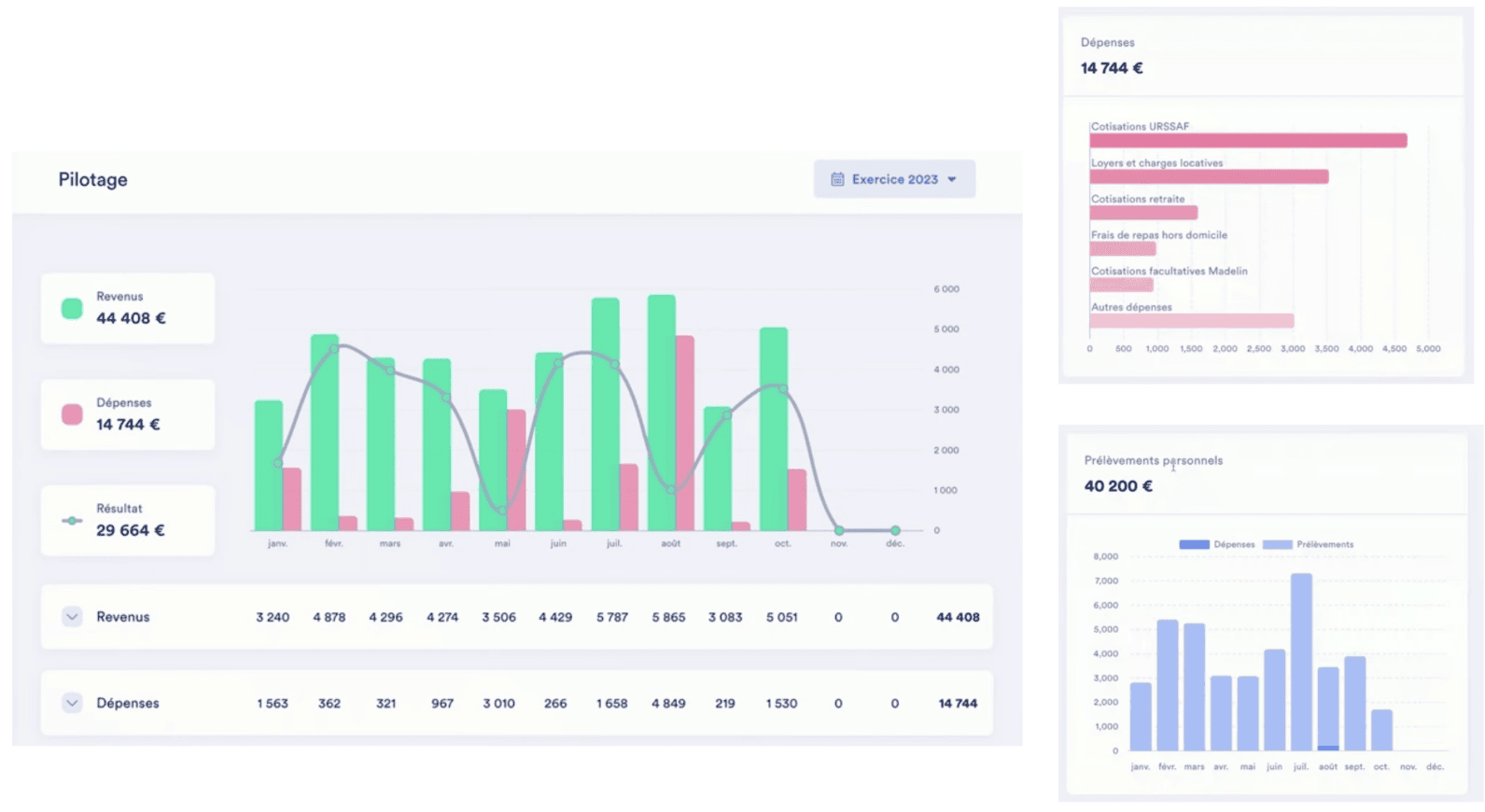1485x812 pixels.
Task: Click Dépenses value 1 563
Action: point(273,703)
